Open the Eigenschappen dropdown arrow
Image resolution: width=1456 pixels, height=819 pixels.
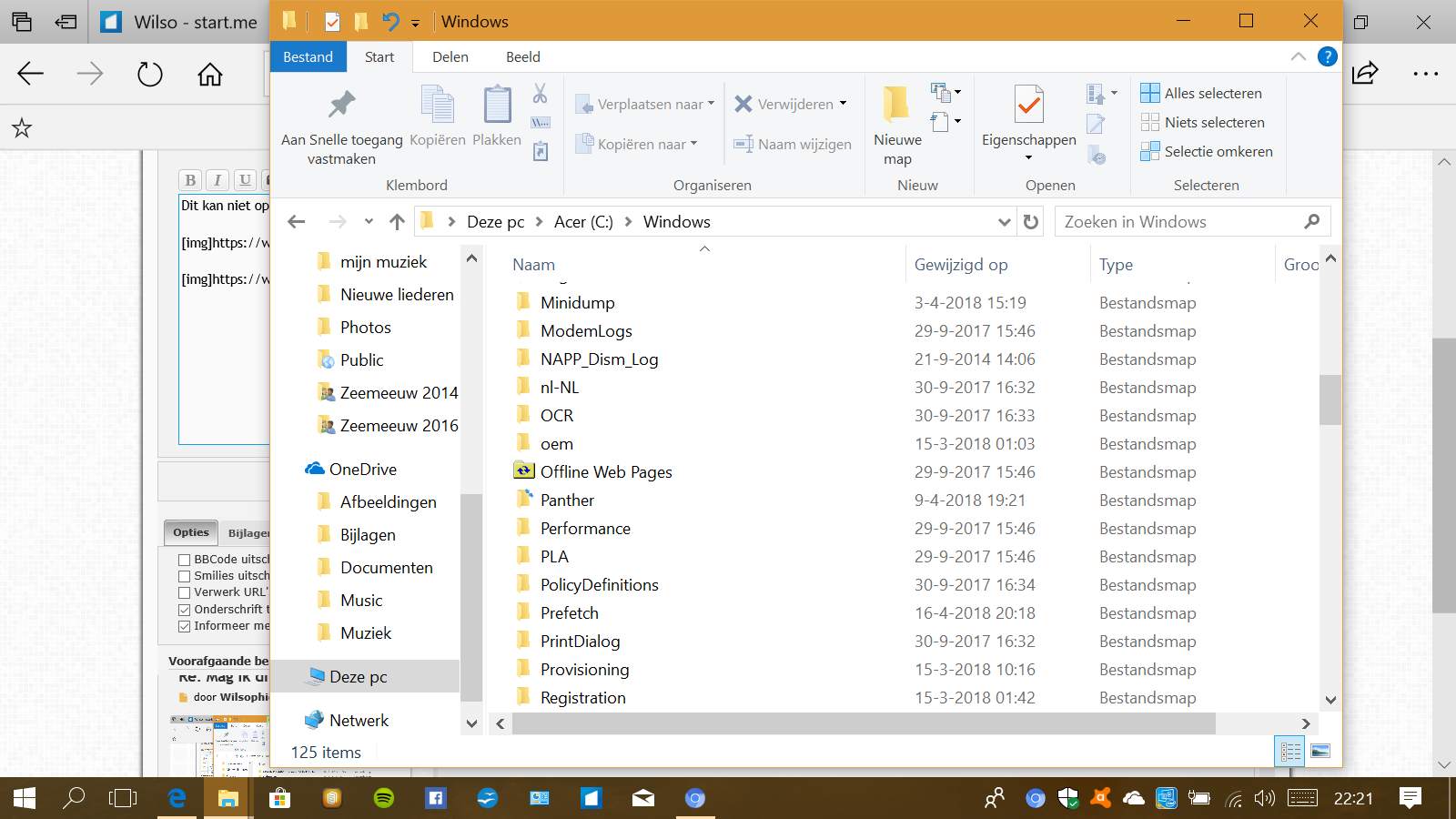click(x=1029, y=158)
